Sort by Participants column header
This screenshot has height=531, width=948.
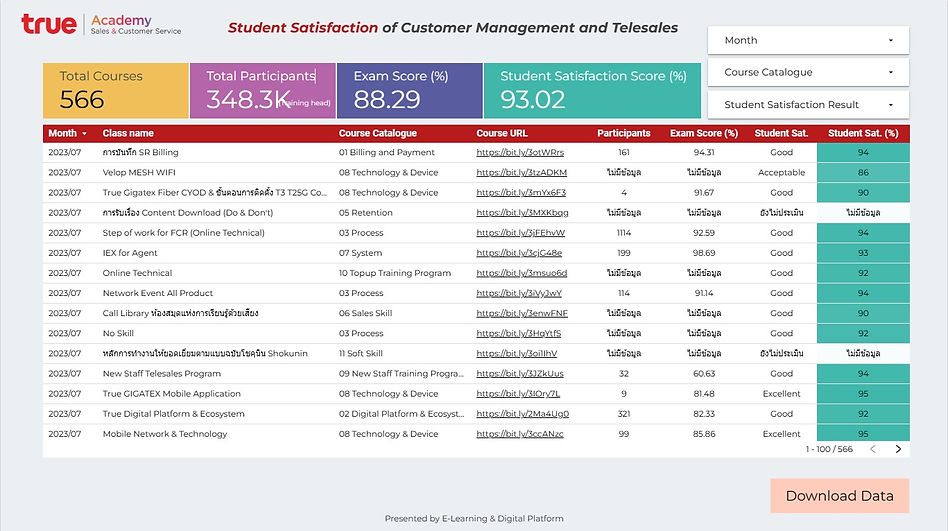tap(623, 133)
